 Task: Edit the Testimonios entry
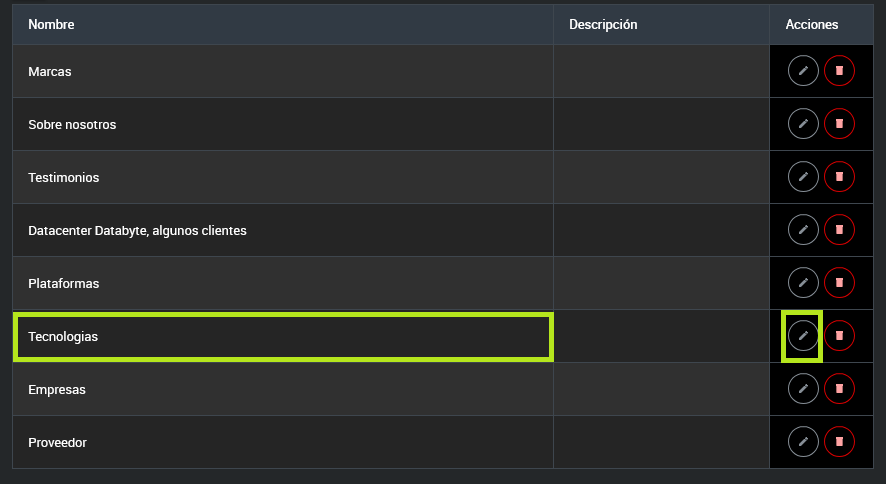click(x=803, y=177)
